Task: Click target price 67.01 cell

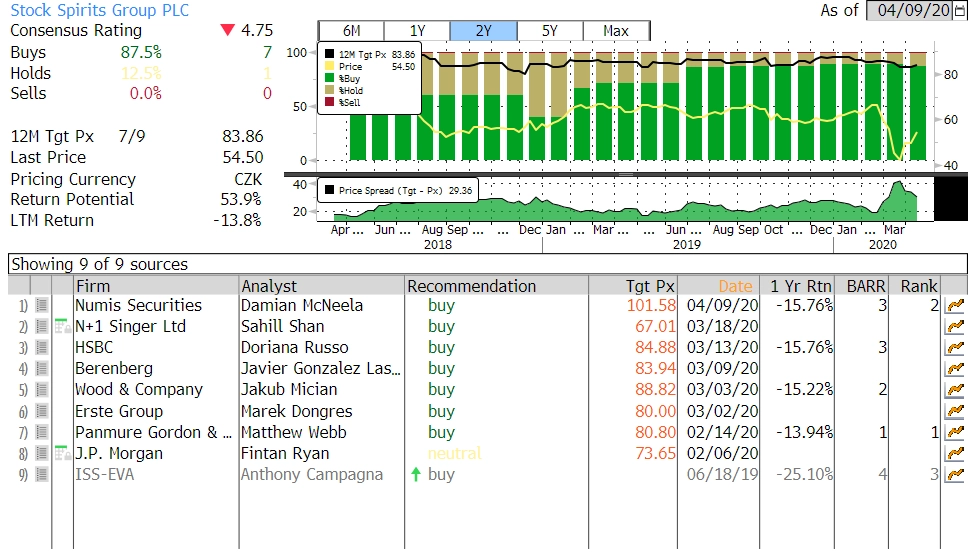Action: tap(655, 327)
